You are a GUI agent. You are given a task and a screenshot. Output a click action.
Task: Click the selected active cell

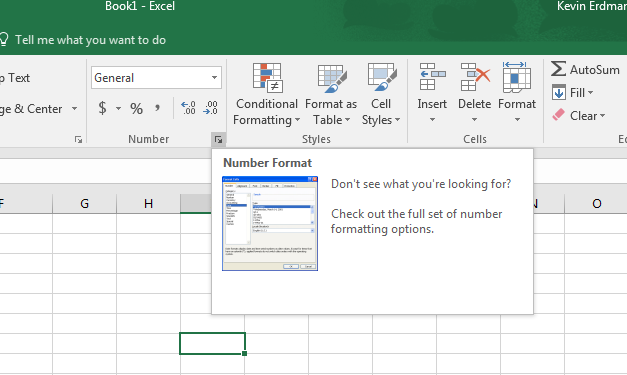click(x=212, y=343)
